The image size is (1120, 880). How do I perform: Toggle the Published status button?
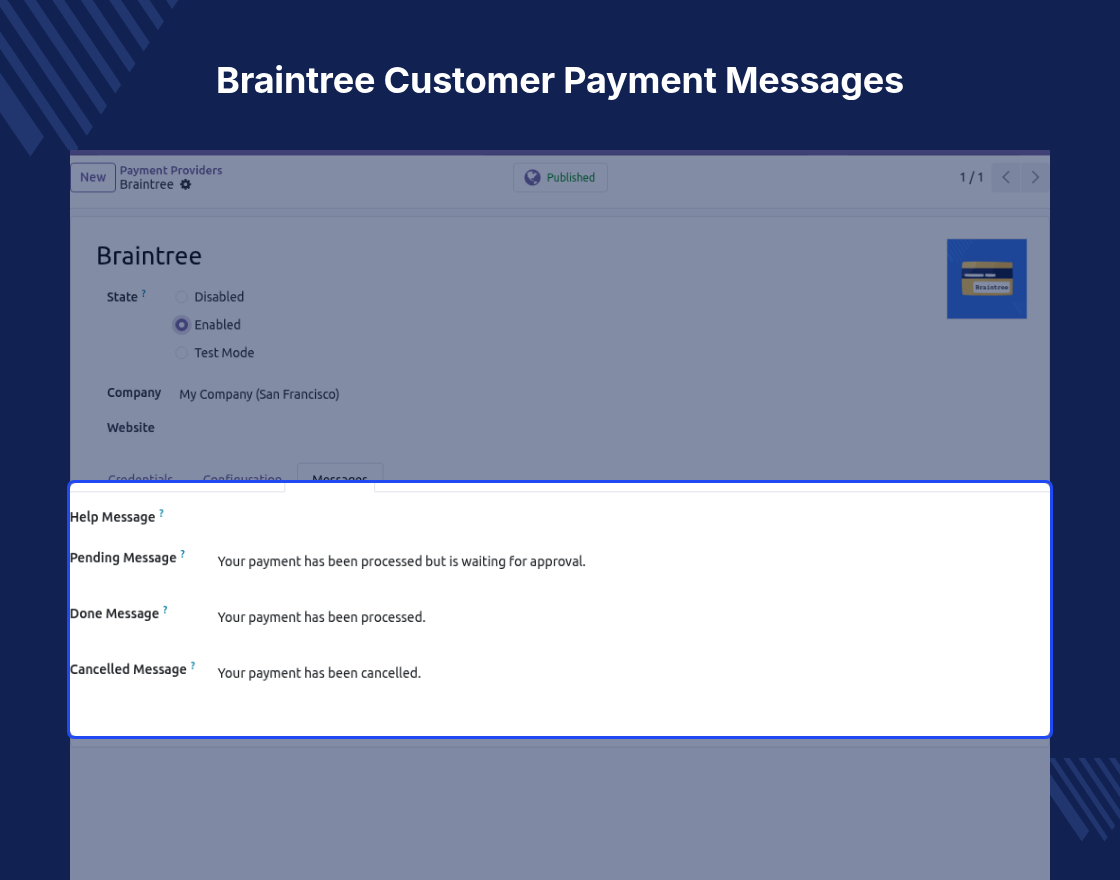coord(561,177)
